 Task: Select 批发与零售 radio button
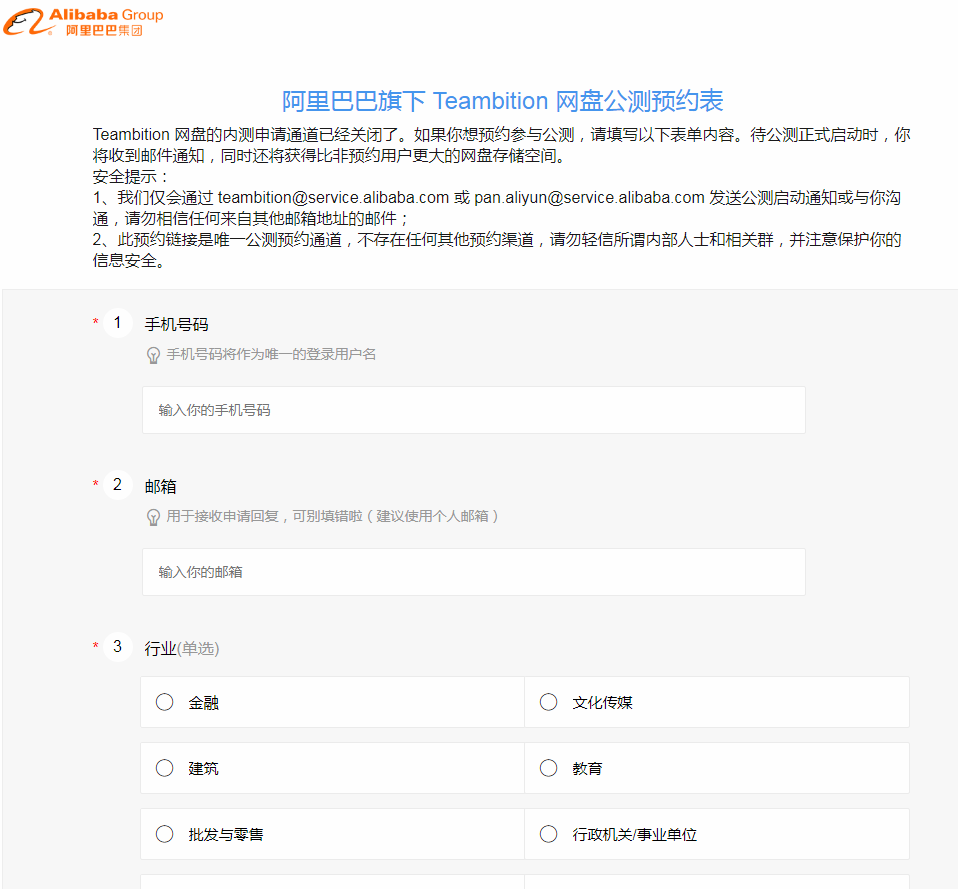(x=165, y=834)
